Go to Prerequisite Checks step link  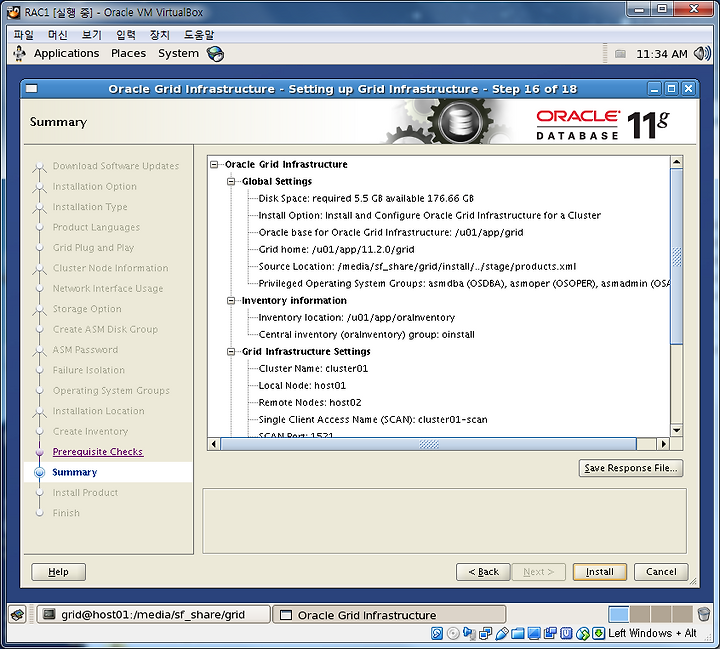tap(98, 451)
